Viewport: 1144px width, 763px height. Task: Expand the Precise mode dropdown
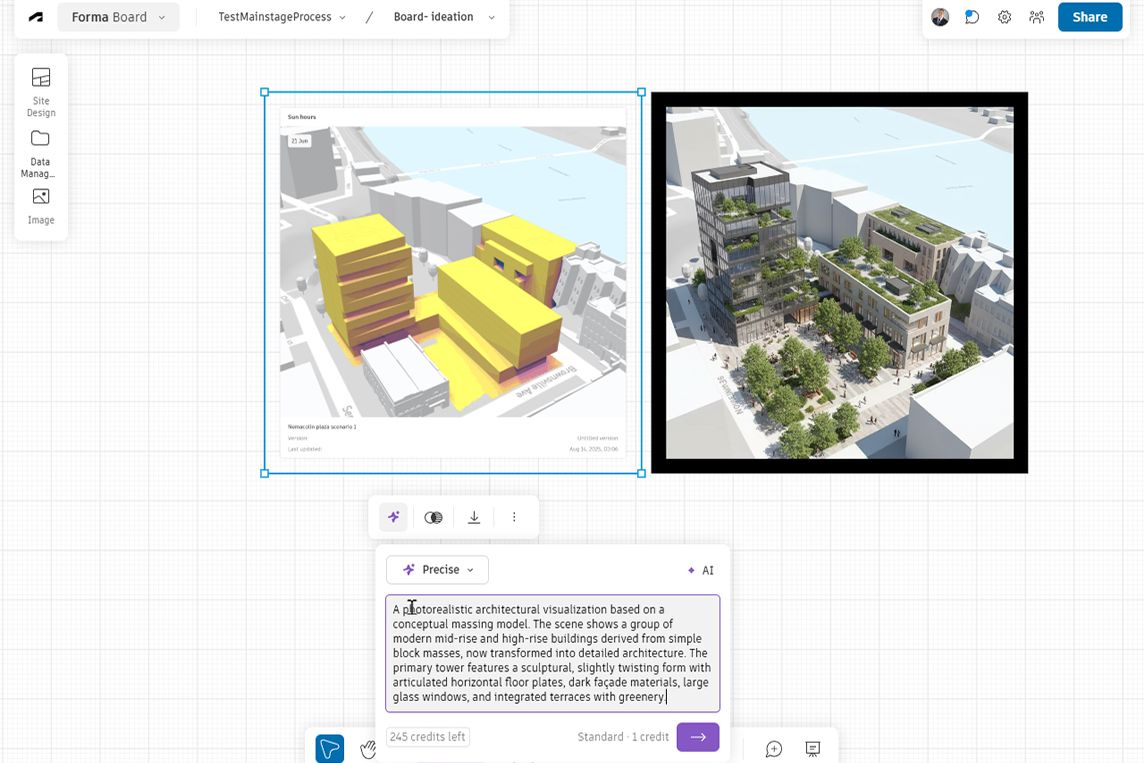click(x=437, y=570)
